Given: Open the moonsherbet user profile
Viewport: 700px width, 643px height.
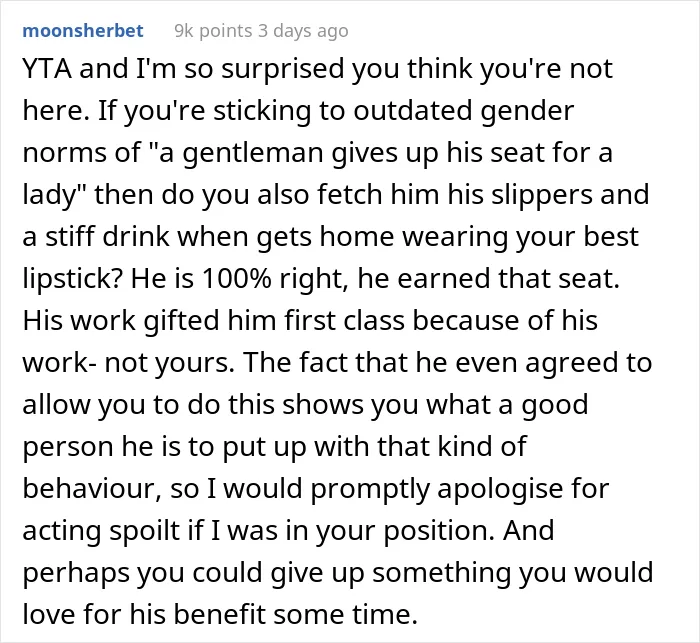Looking at the screenshot, I should [x=83, y=31].
